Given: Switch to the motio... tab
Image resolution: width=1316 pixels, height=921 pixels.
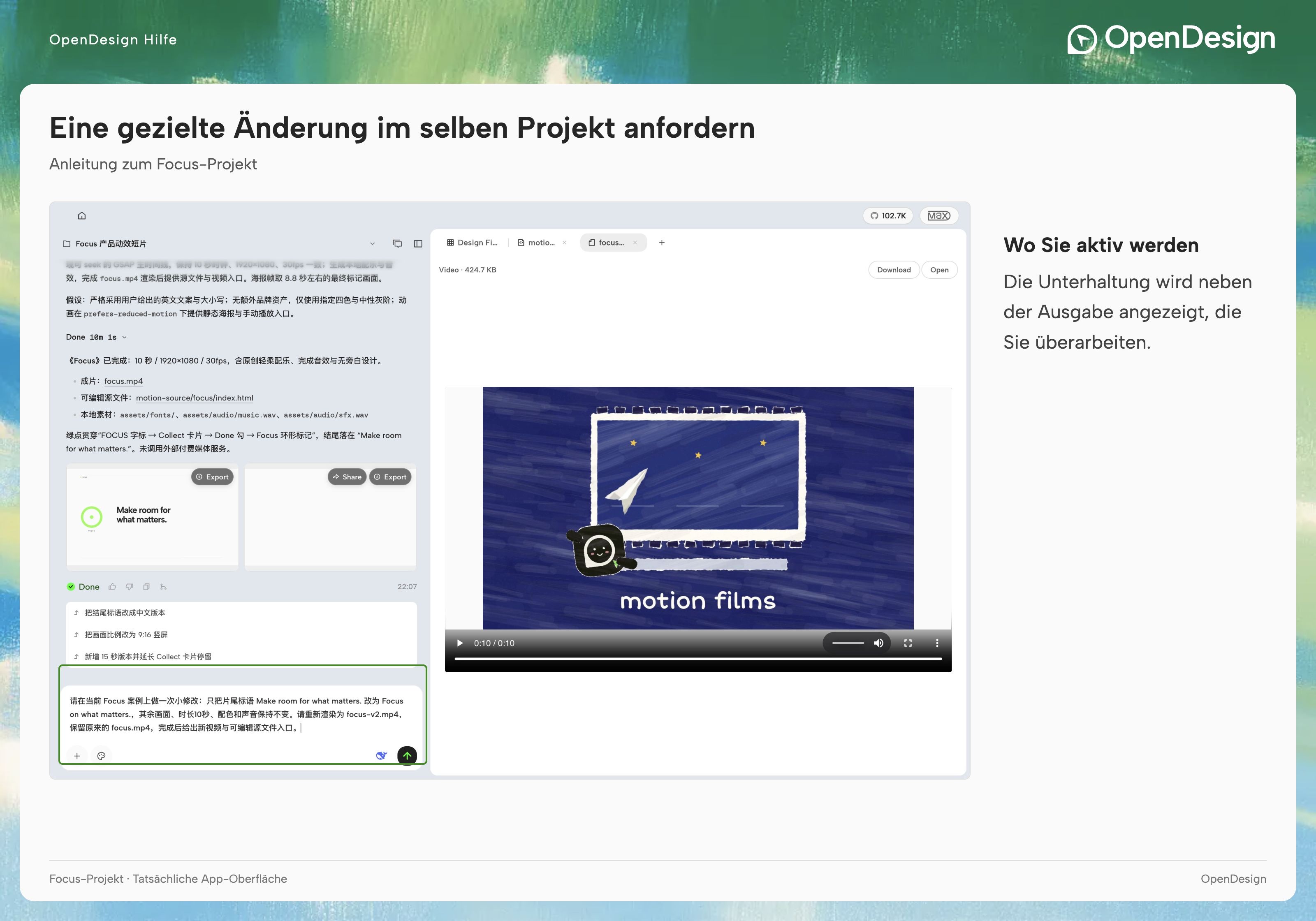Looking at the screenshot, I should tap(537, 243).
